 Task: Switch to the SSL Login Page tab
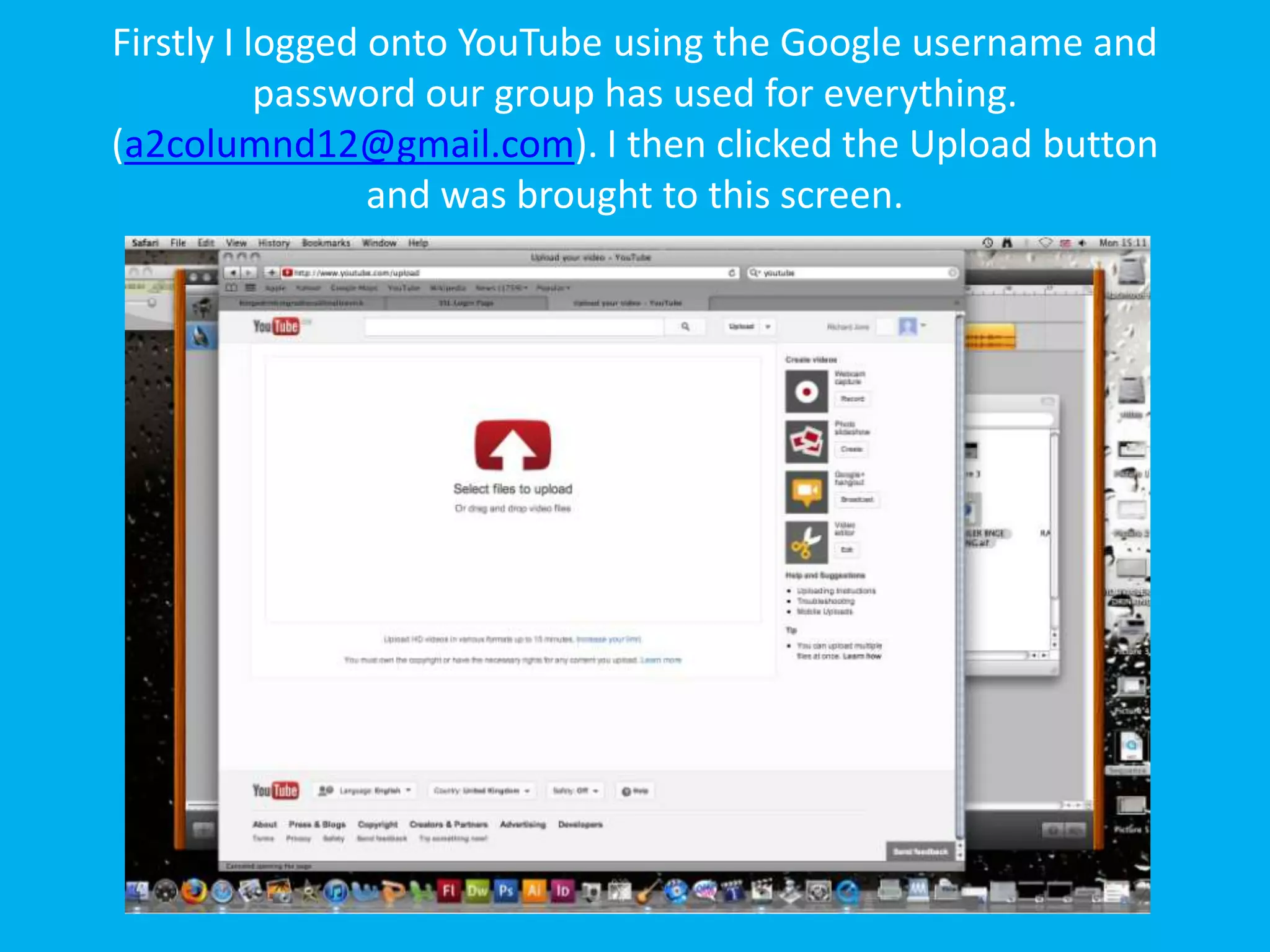pos(466,303)
